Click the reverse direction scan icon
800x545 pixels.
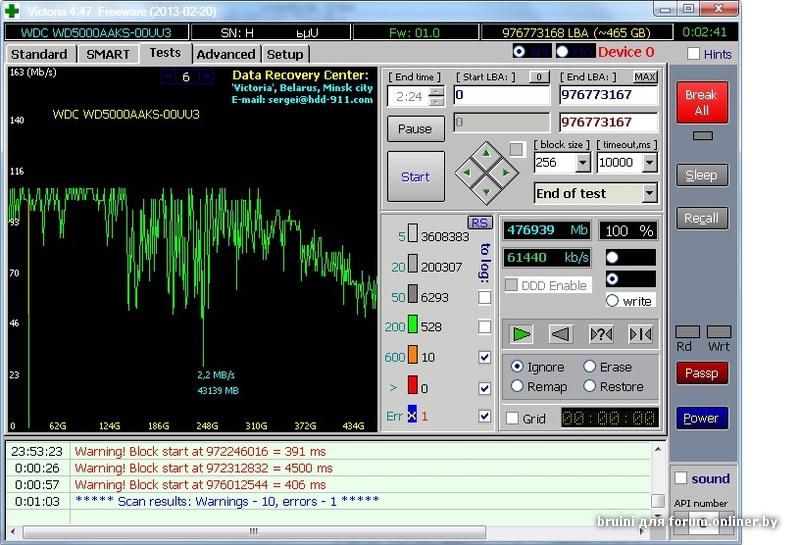pos(561,334)
